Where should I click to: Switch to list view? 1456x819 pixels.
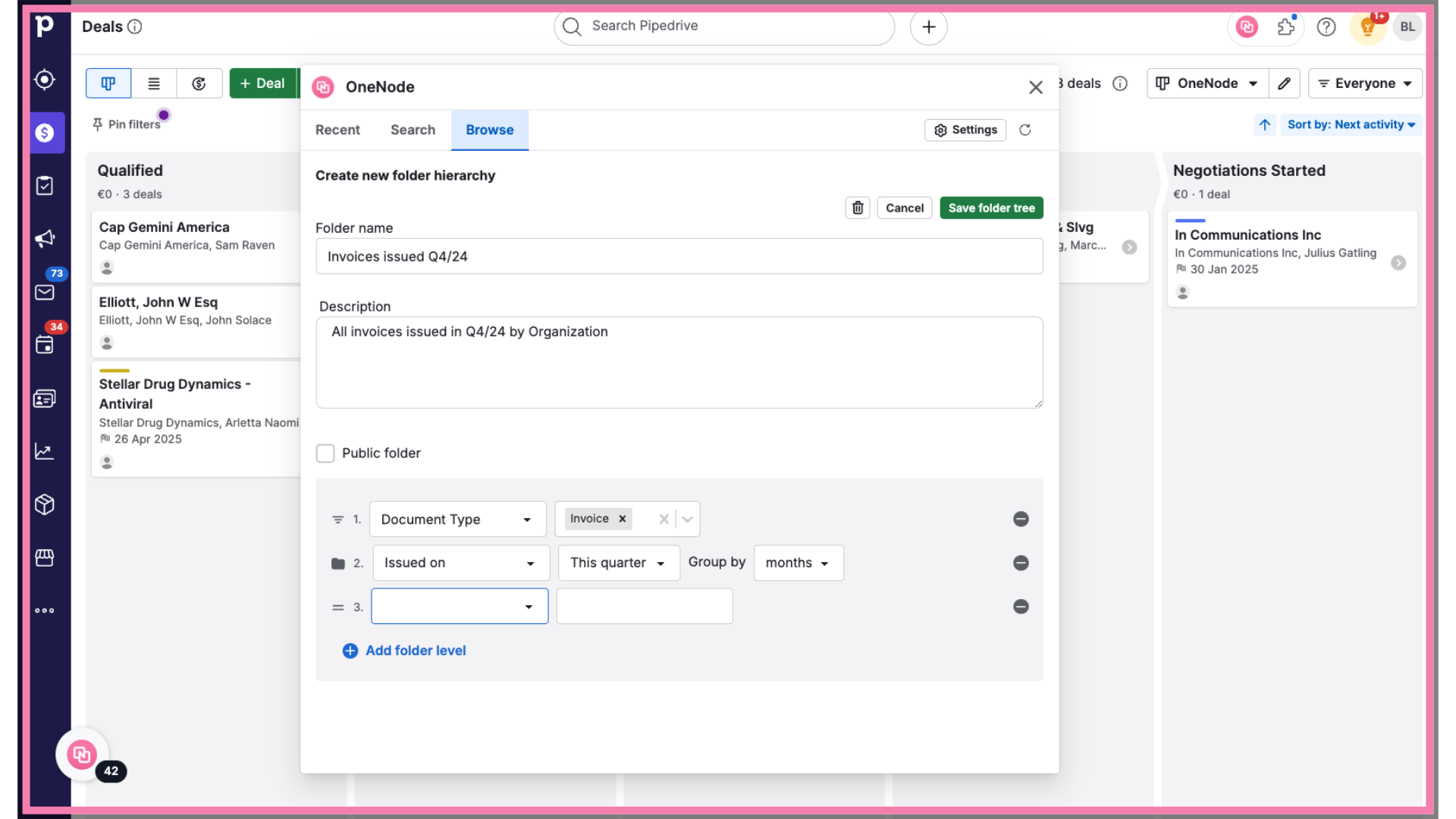pyautogui.click(x=154, y=83)
